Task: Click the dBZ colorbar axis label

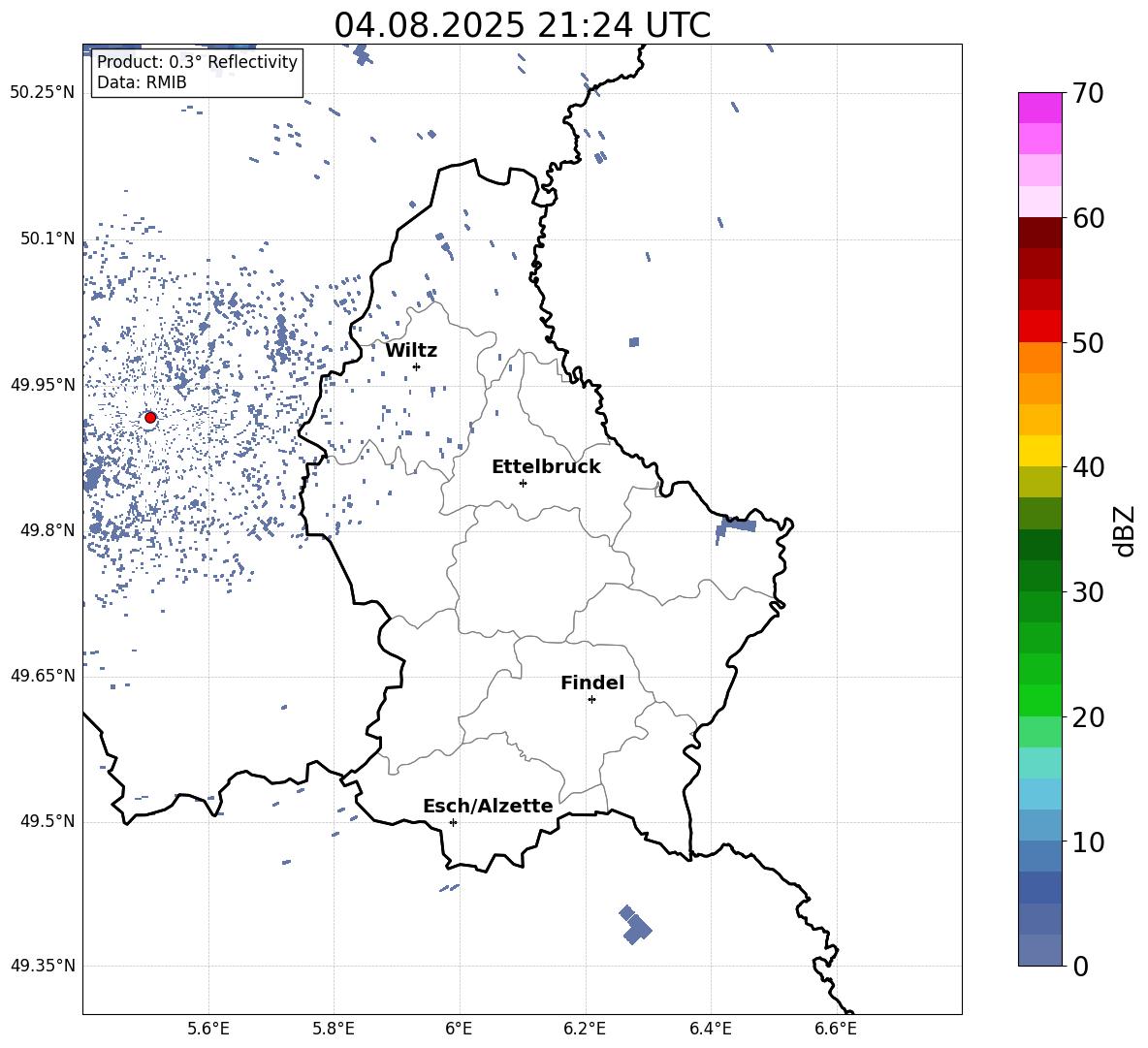Action: tap(1125, 530)
